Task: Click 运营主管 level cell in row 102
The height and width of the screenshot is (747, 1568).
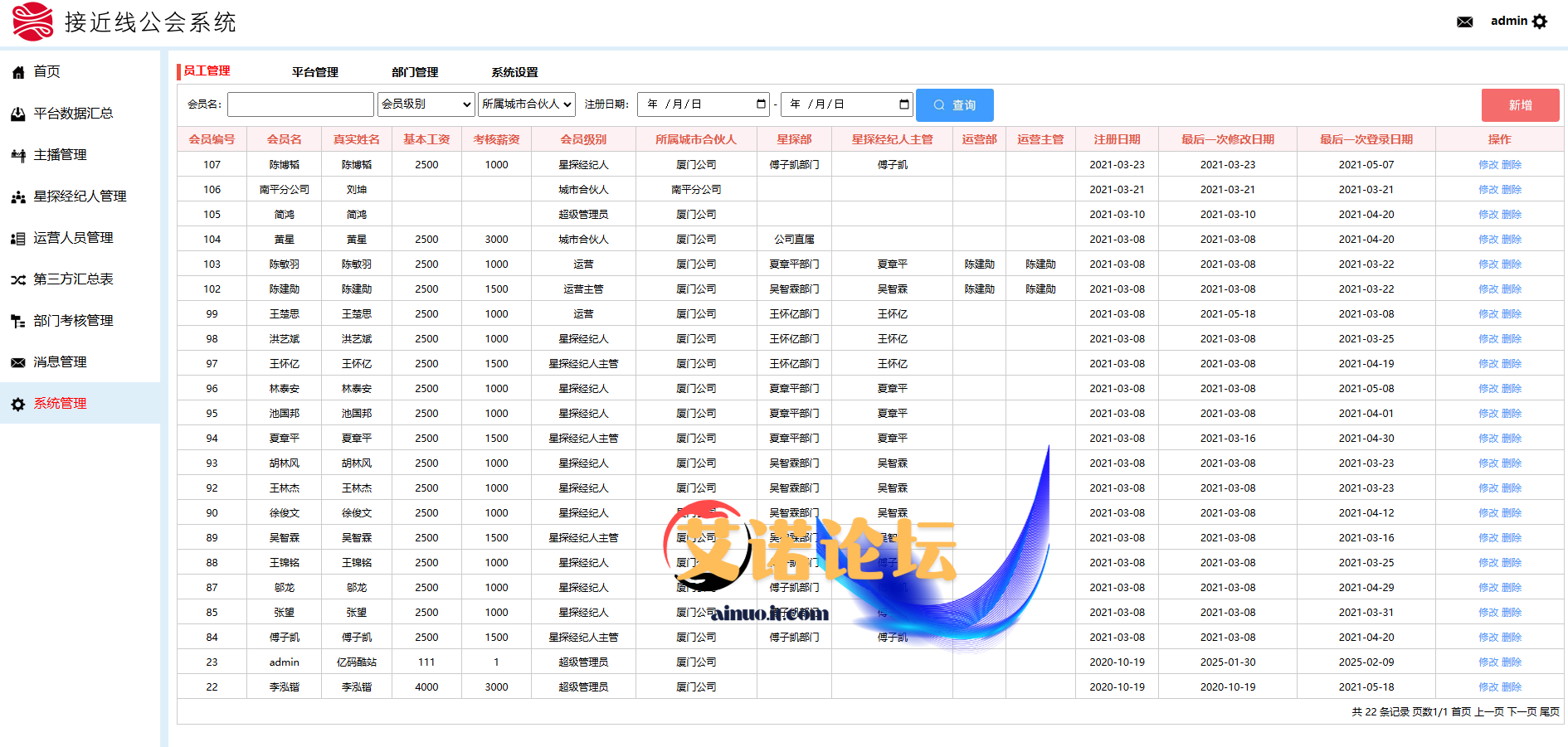Action: (583, 289)
